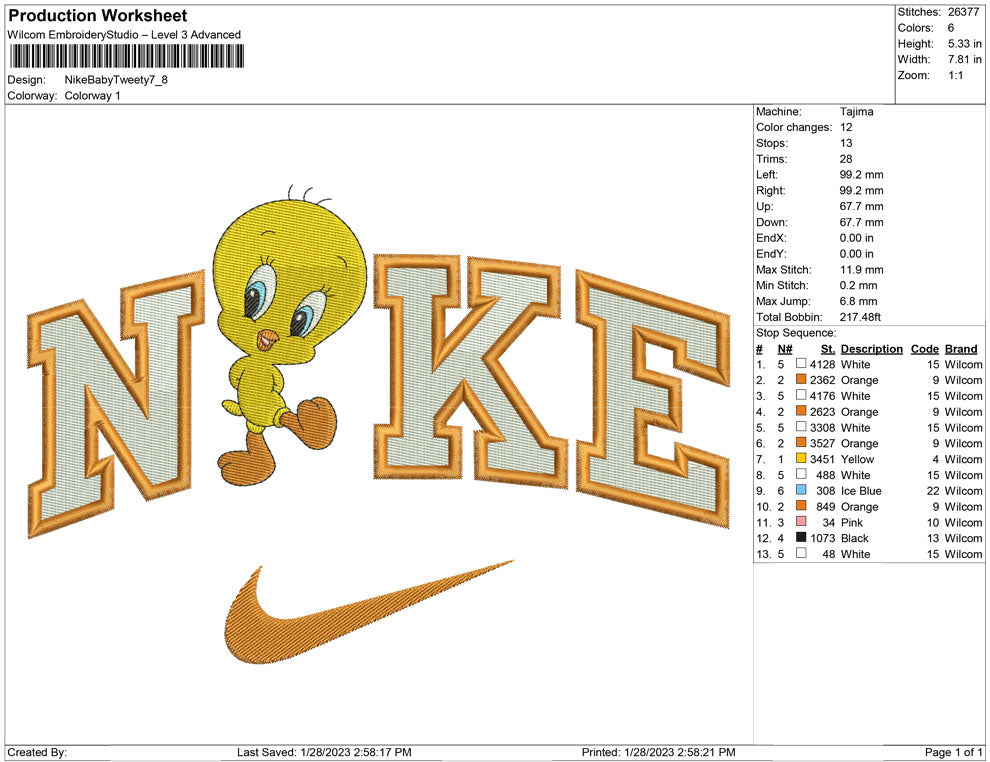Click stitch count '3527' in stop 6

tap(823, 443)
